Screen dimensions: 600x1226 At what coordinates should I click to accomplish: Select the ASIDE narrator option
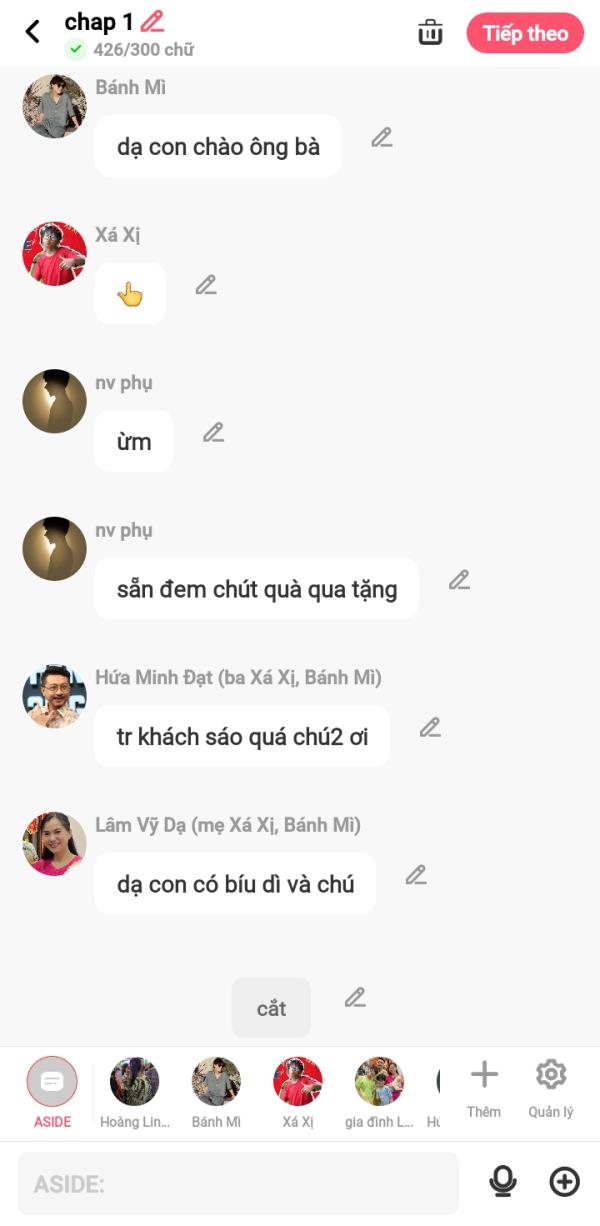point(52,1093)
